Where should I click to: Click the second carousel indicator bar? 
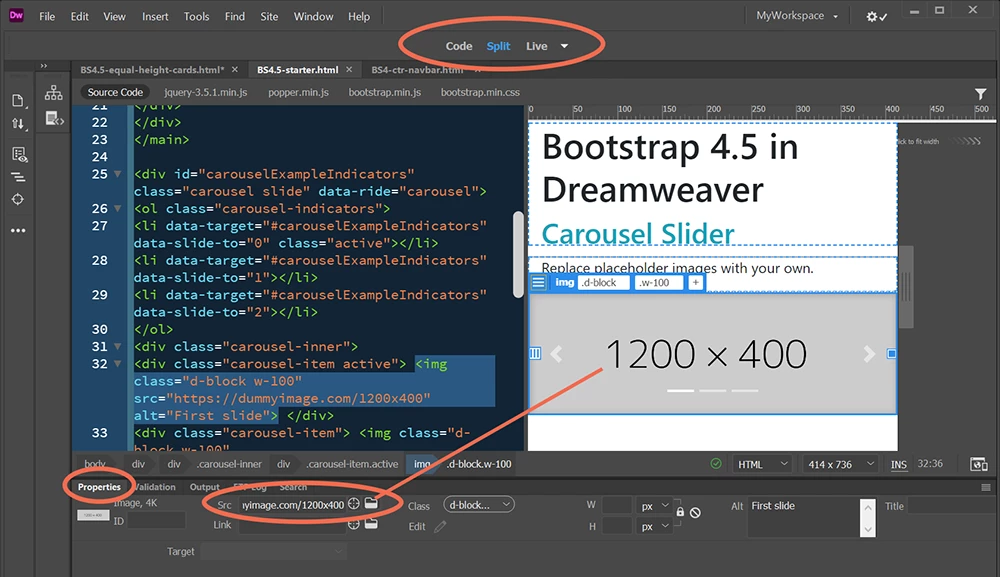pos(712,390)
